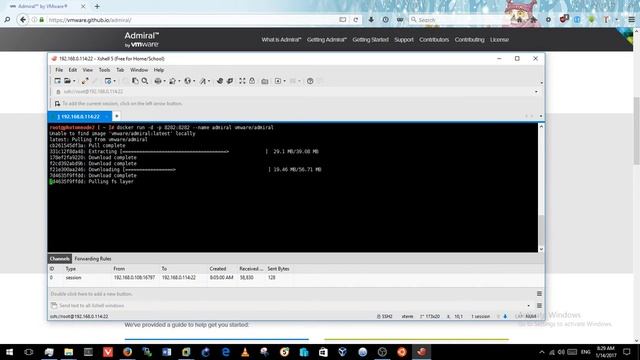Expand the Properties icon dropdown arrow
640x360 pixels.
tap(115, 81)
